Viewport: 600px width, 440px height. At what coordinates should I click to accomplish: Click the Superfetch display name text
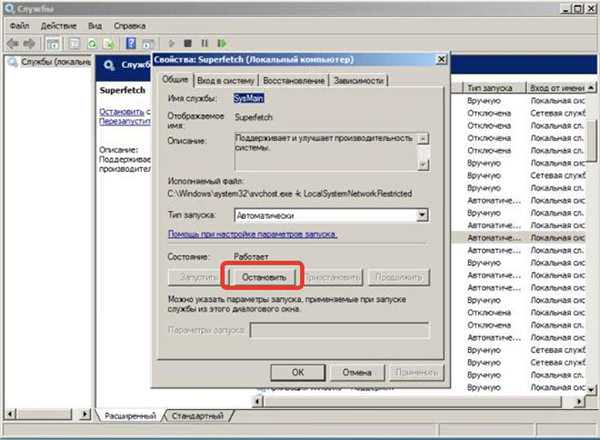click(253, 117)
